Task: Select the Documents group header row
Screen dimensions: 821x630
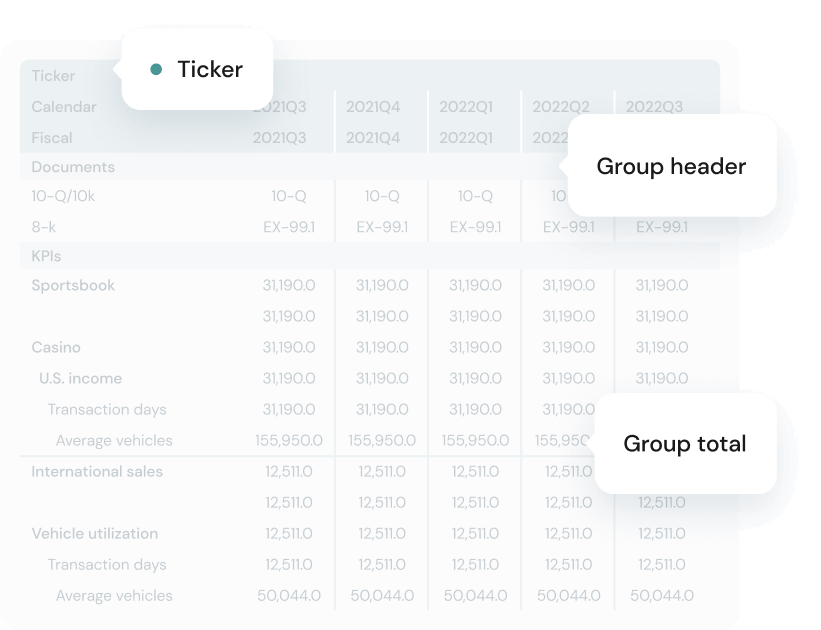Action: pos(73,167)
